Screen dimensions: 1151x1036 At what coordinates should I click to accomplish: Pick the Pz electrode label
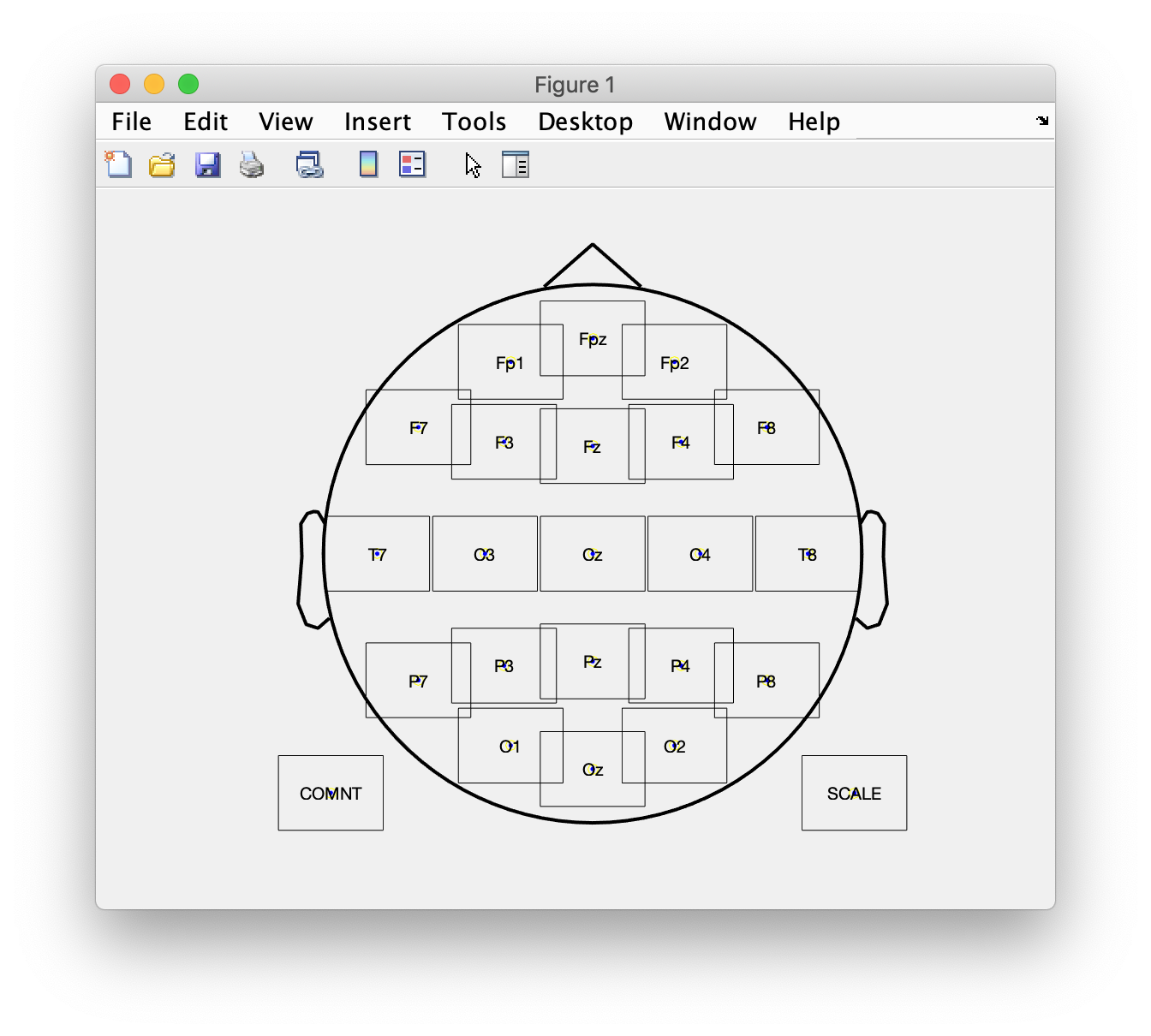[593, 662]
